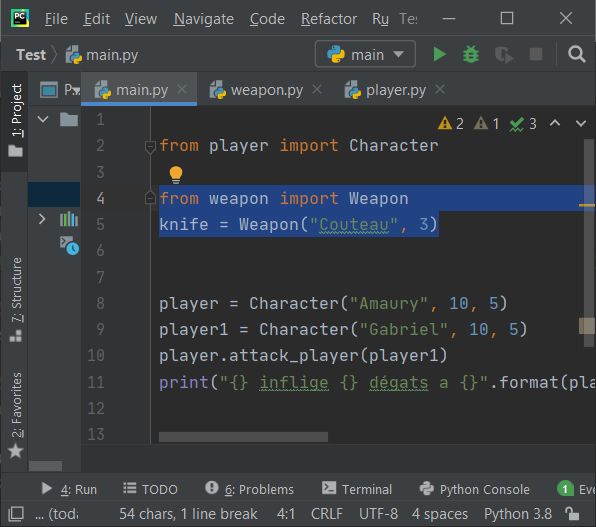
Task: Click the project view window icon
Action: pos(49,90)
